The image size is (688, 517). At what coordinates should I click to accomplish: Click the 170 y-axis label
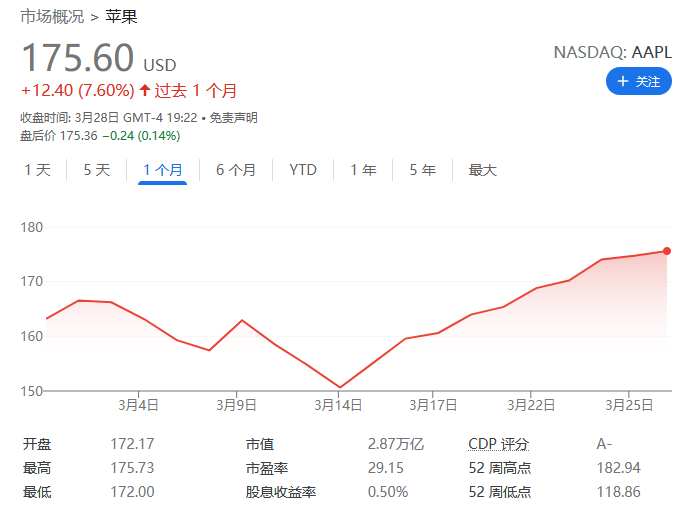point(32,281)
